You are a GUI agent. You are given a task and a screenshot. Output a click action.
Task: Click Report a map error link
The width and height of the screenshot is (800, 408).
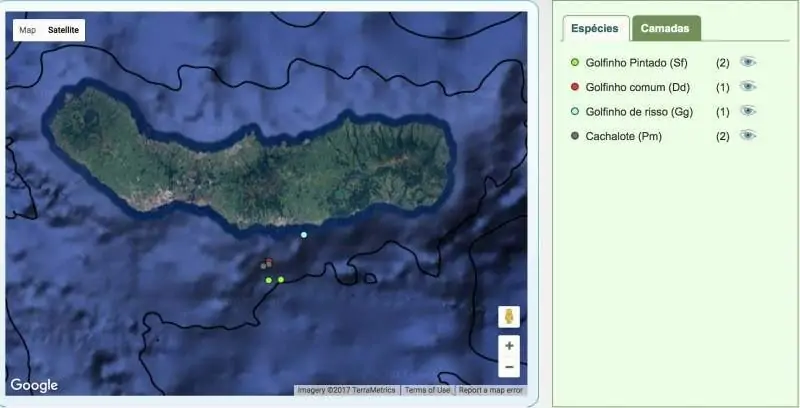tap(490, 390)
